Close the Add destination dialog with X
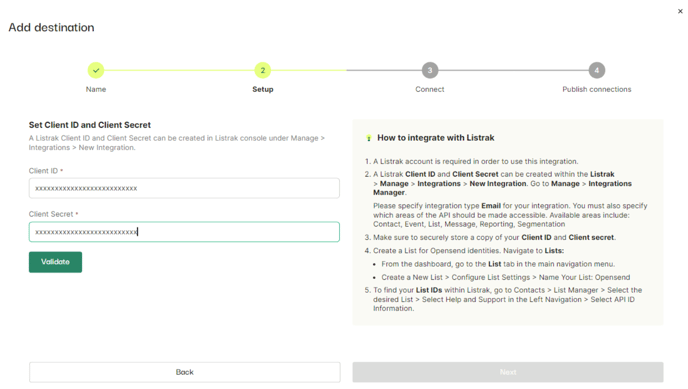 [680, 11]
